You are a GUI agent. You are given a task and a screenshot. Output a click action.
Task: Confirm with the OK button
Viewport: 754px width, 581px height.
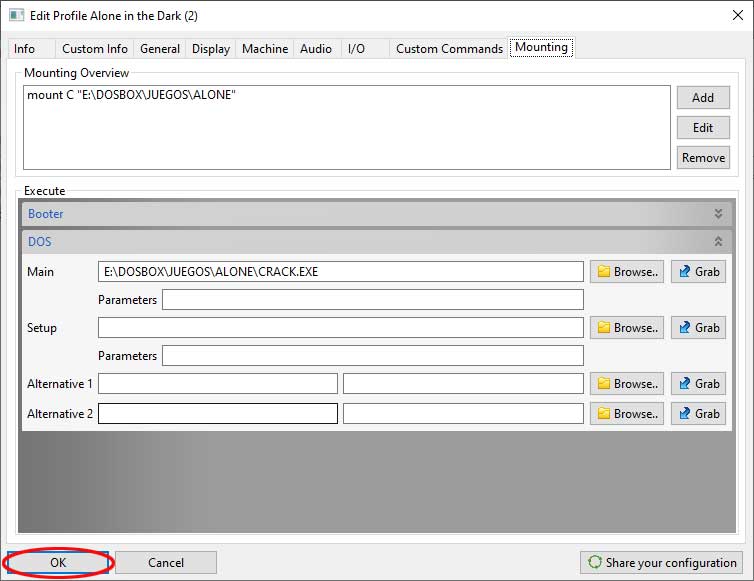coord(58,562)
